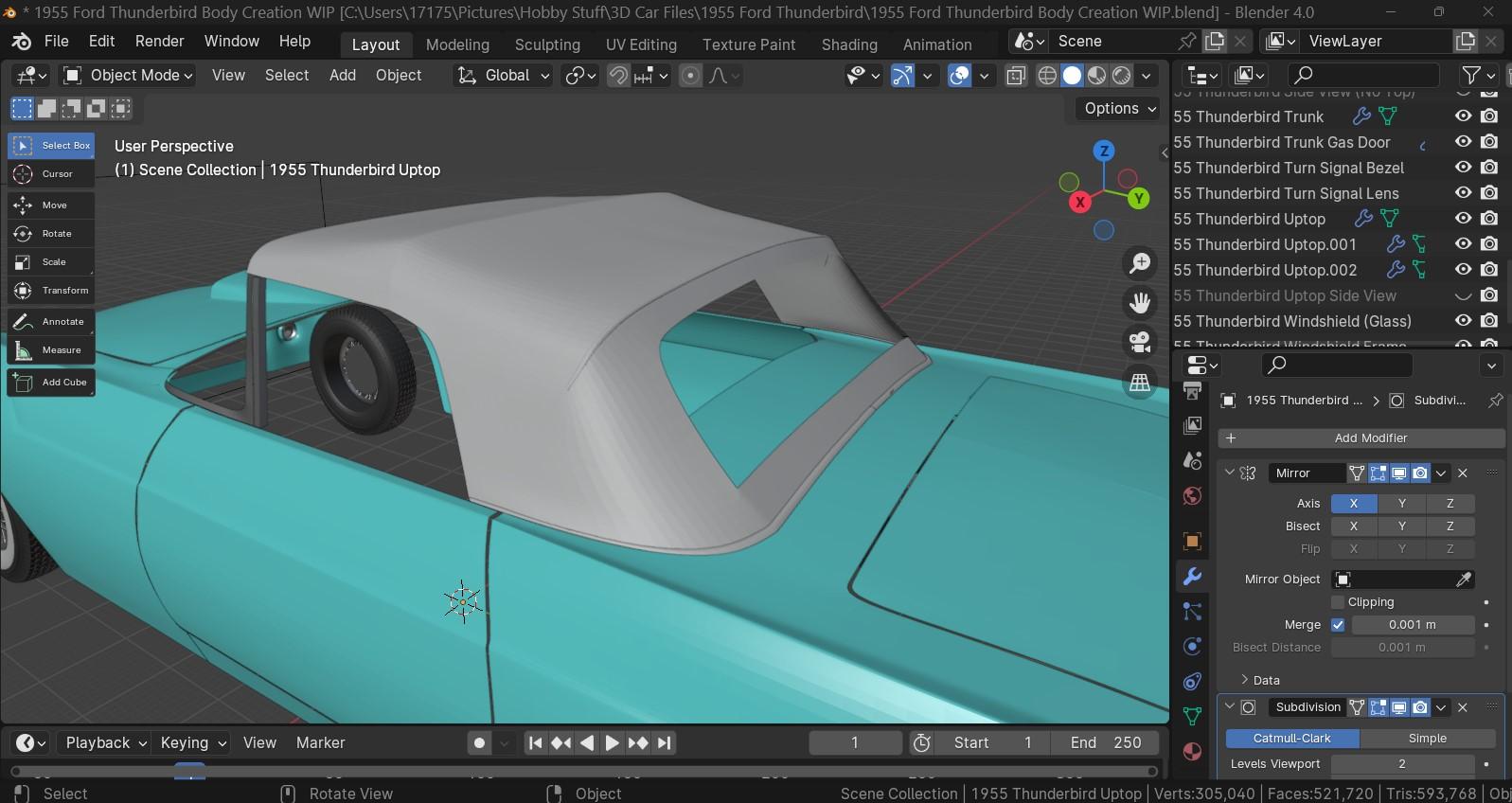1512x803 pixels.
Task: Open the File menu
Action: pyautogui.click(x=56, y=42)
